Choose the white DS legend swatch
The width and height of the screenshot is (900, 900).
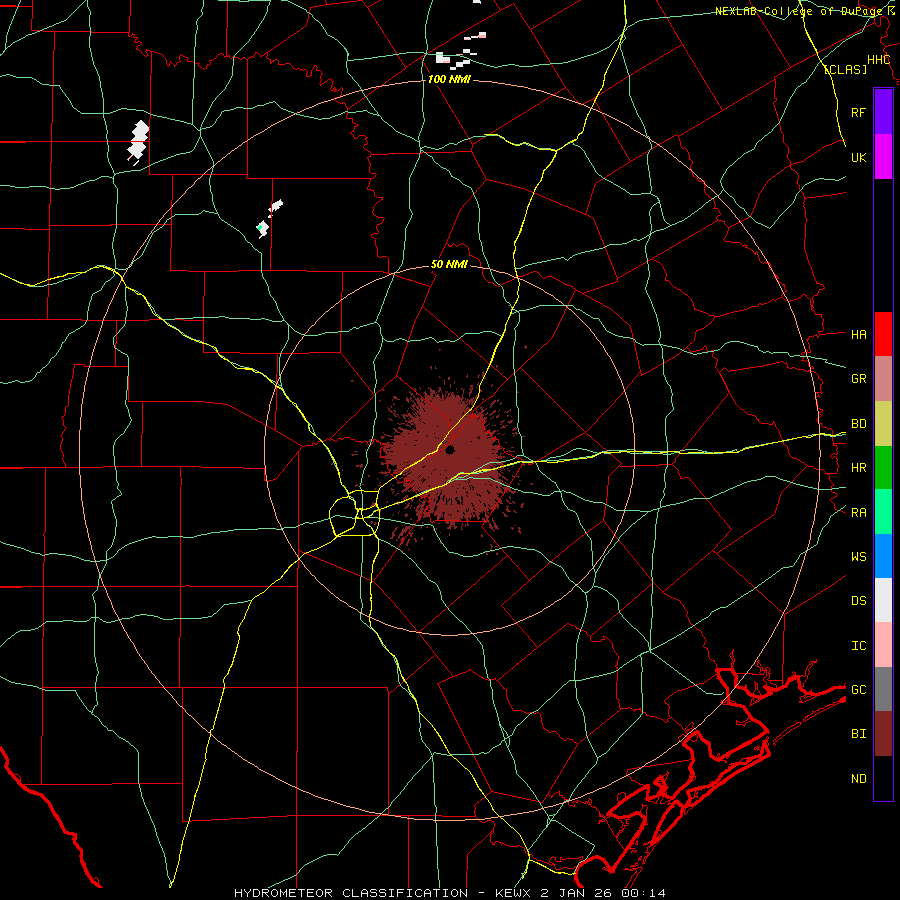coord(883,600)
